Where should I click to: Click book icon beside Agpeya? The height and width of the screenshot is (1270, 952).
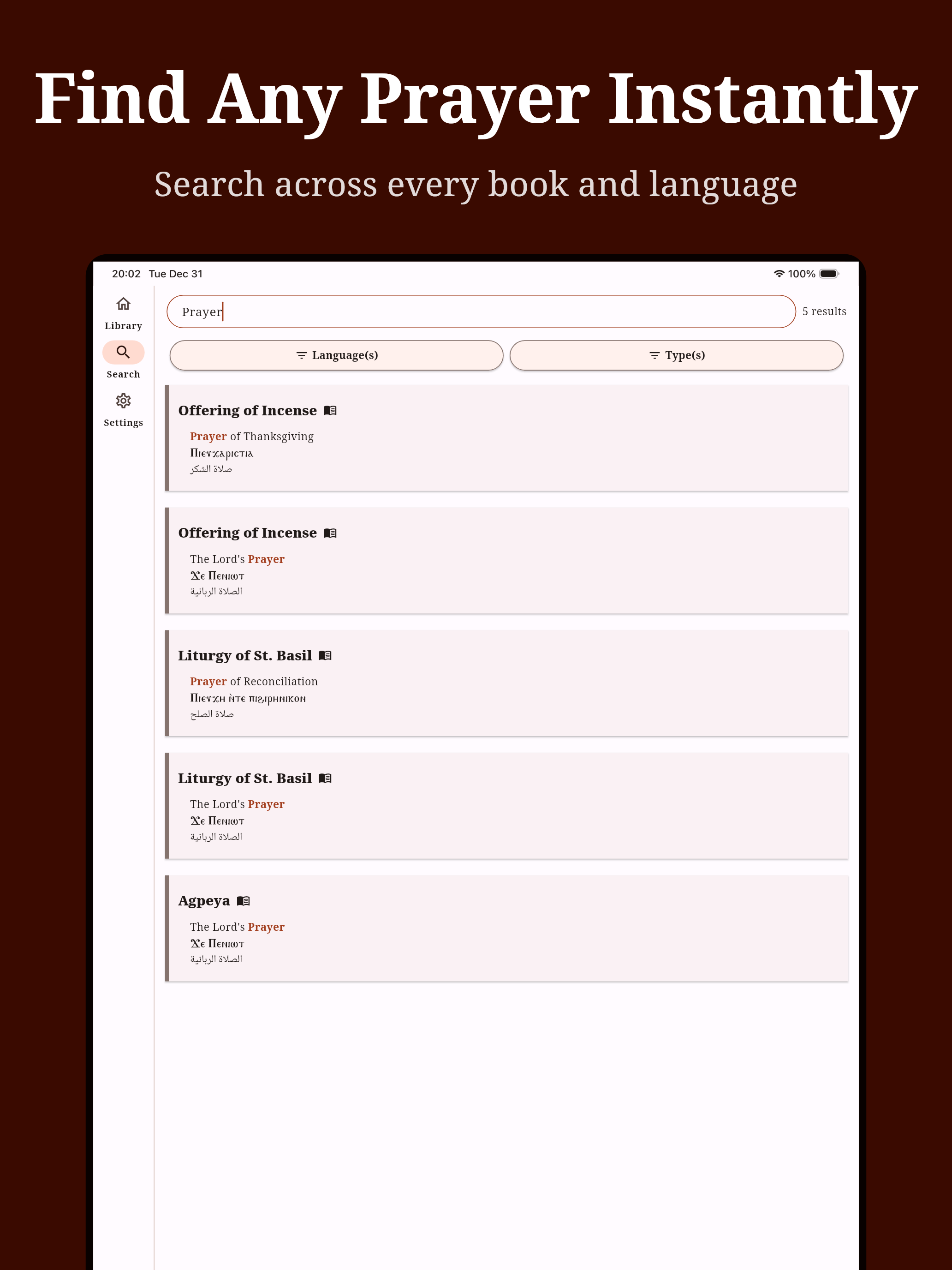pos(244,901)
